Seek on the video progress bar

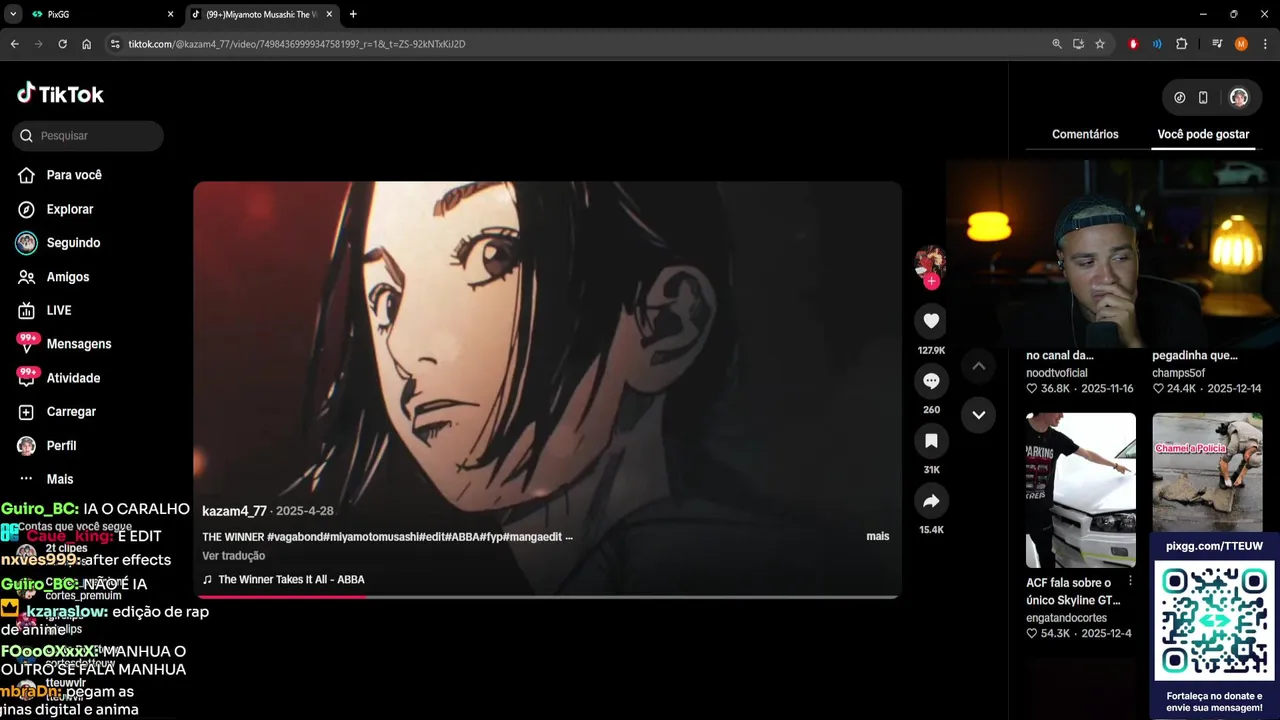547,597
